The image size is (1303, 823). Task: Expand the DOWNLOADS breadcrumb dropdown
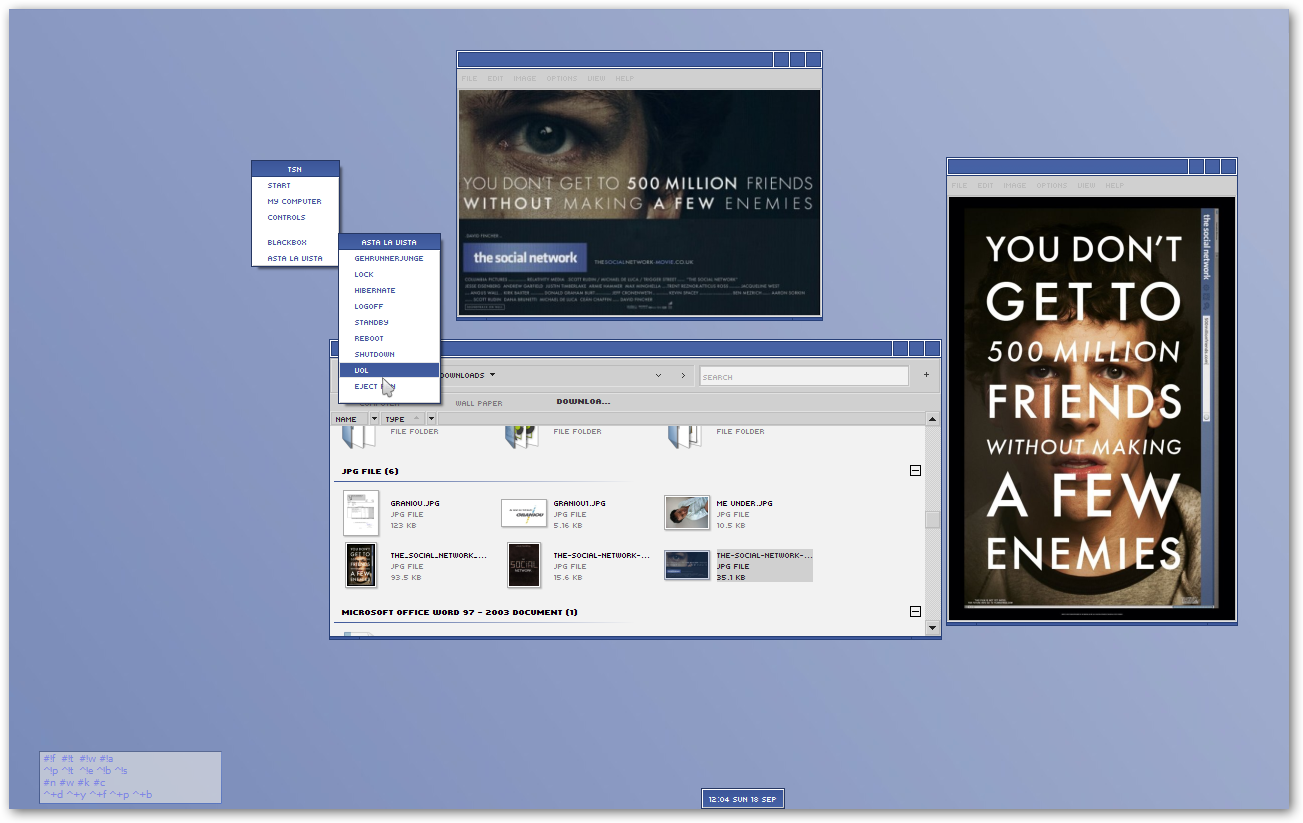(x=493, y=376)
